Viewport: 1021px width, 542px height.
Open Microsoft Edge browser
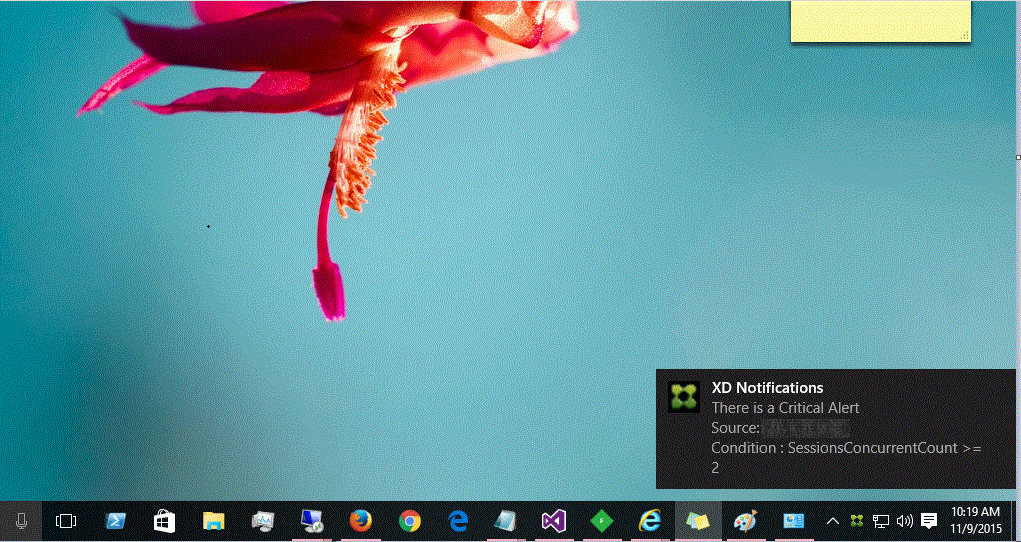458,521
